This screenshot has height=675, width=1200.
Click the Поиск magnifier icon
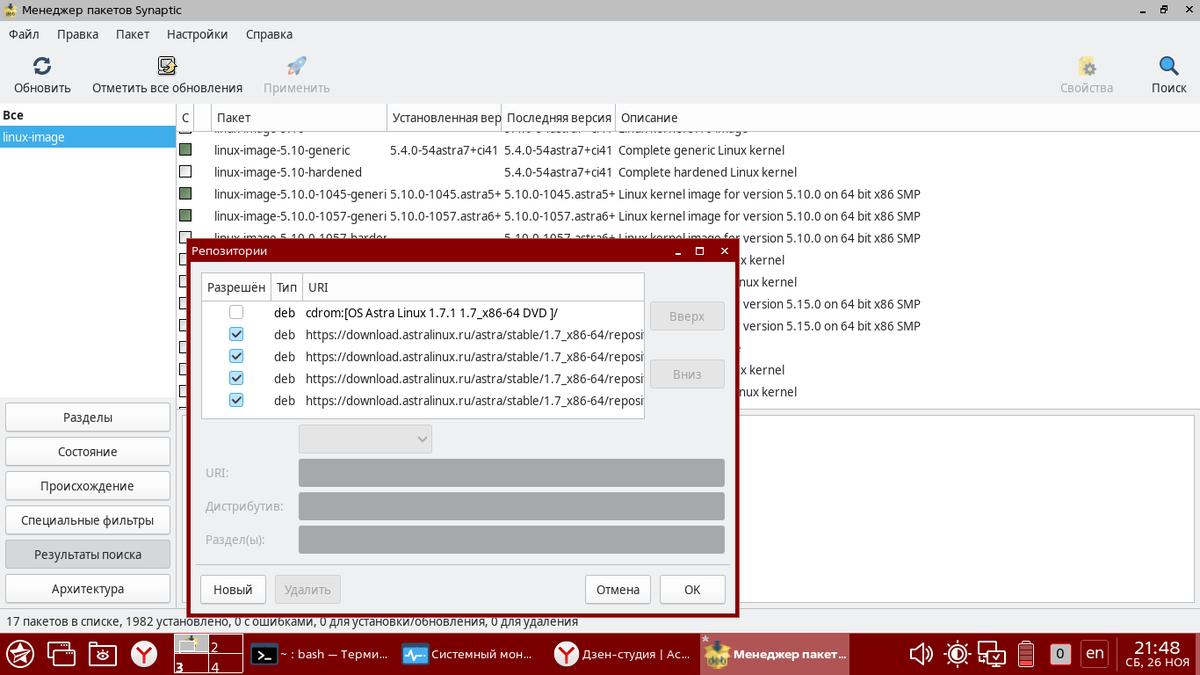coord(1168,66)
